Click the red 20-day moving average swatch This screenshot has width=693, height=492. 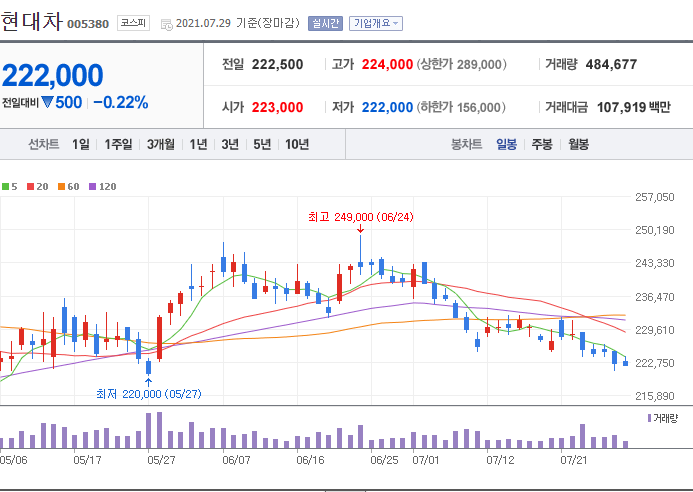click(30, 187)
